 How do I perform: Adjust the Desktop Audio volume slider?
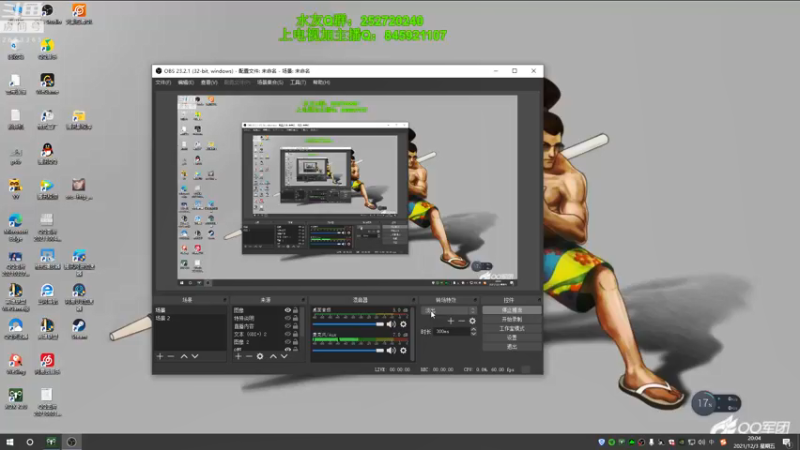(x=348, y=324)
